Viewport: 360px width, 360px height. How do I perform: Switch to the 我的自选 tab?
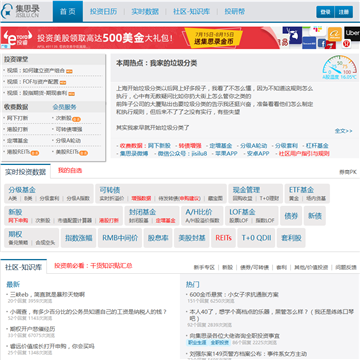(x=70, y=171)
